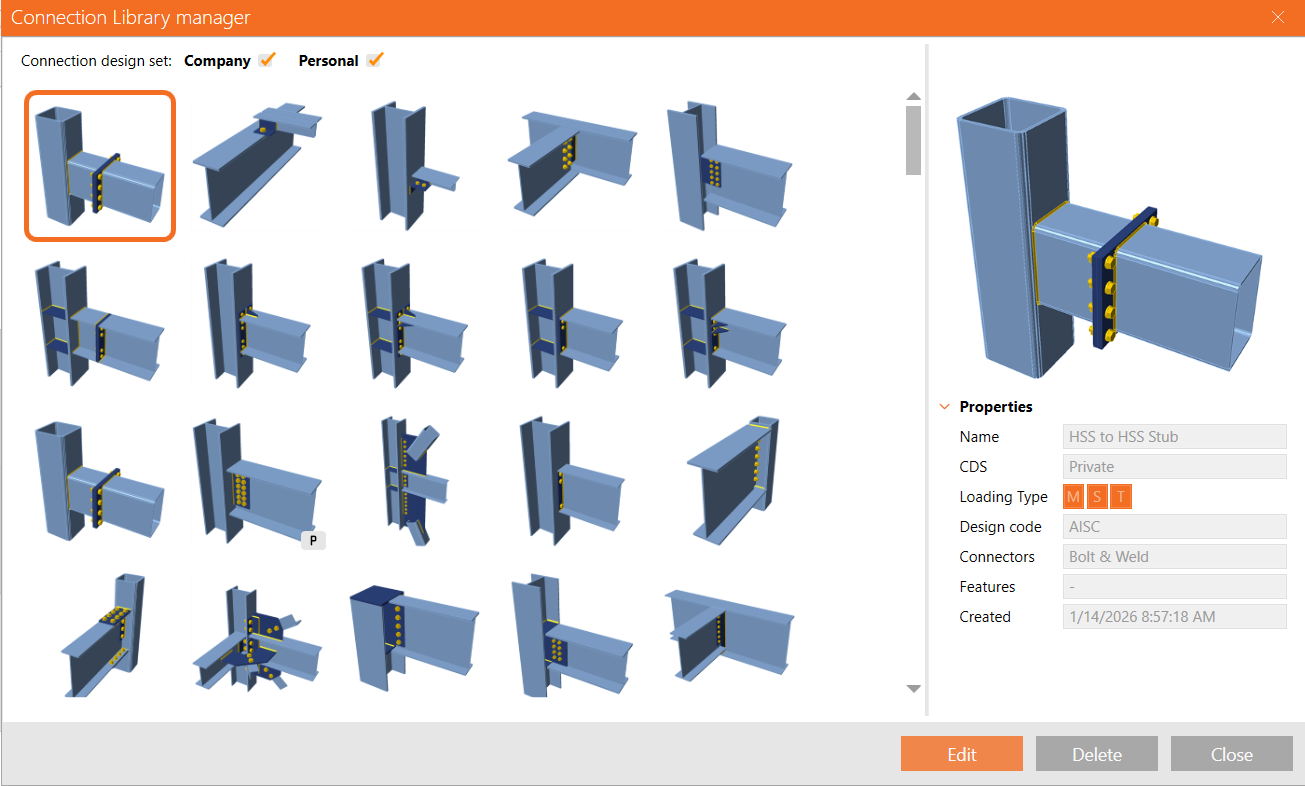Click the Created date field
Viewport: 1305px width, 786px height.
click(x=1175, y=617)
